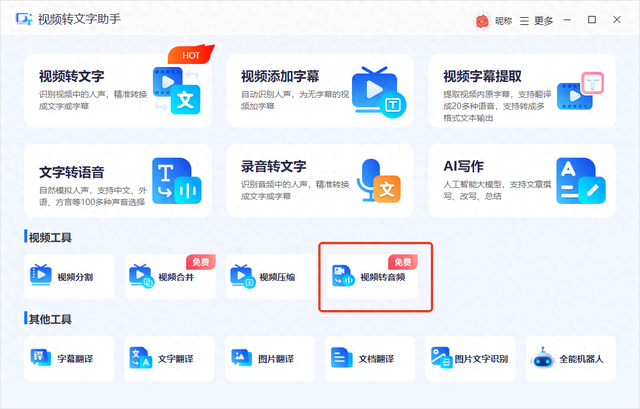Click the 视频转音频 tool icon

click(343, 276)
